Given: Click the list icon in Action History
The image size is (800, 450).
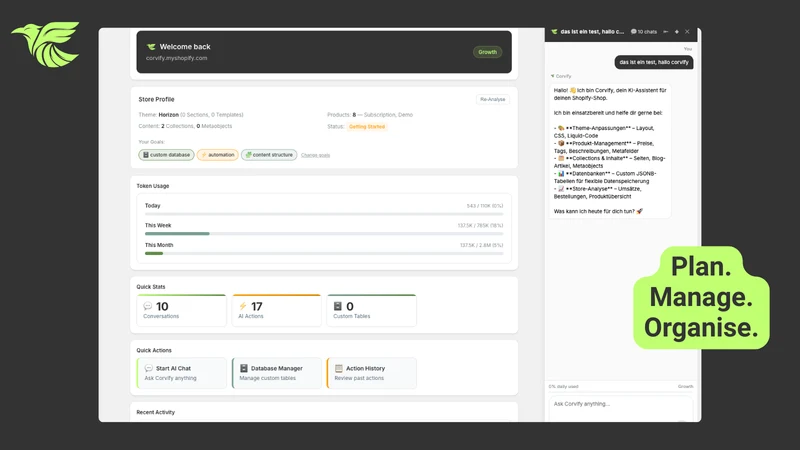Looking at the screenshot, I should pos(339,368).
